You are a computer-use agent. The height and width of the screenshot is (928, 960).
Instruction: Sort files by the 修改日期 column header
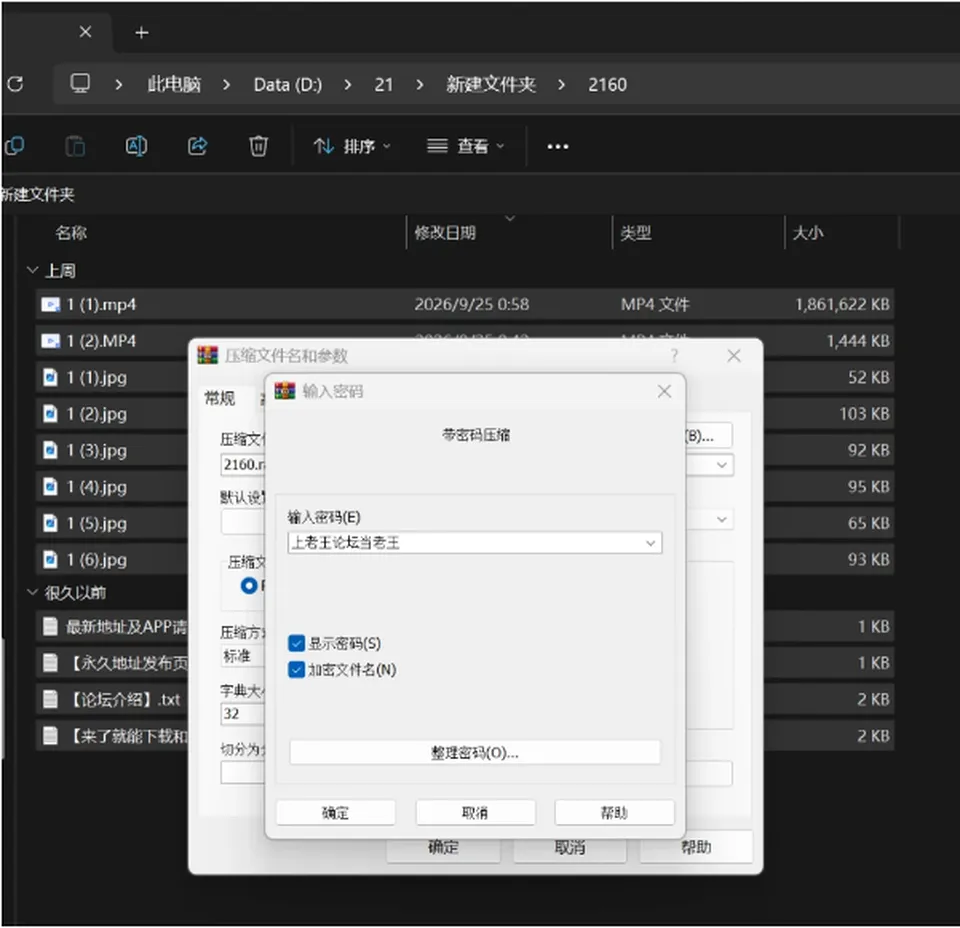445,233
